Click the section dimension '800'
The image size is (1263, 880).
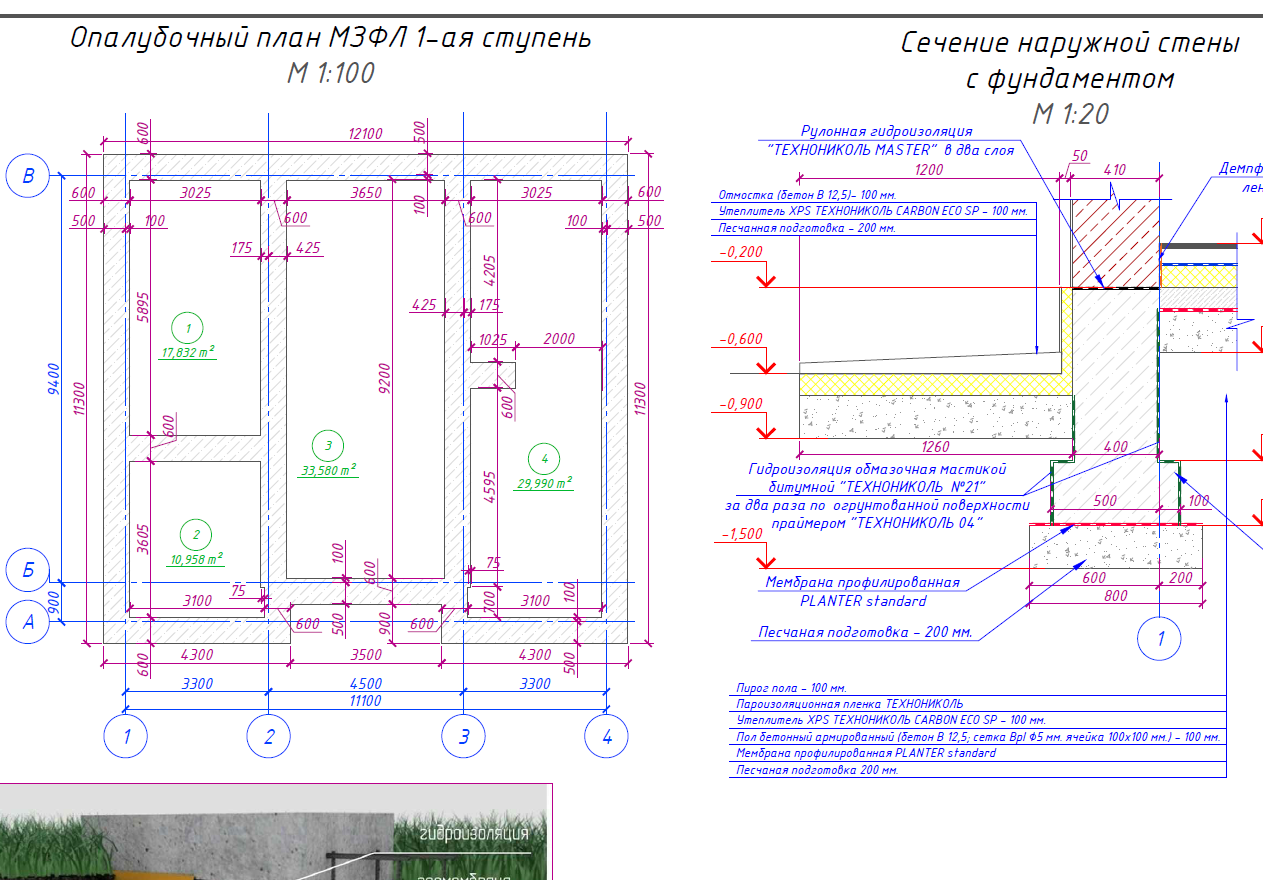point(1116,595)
